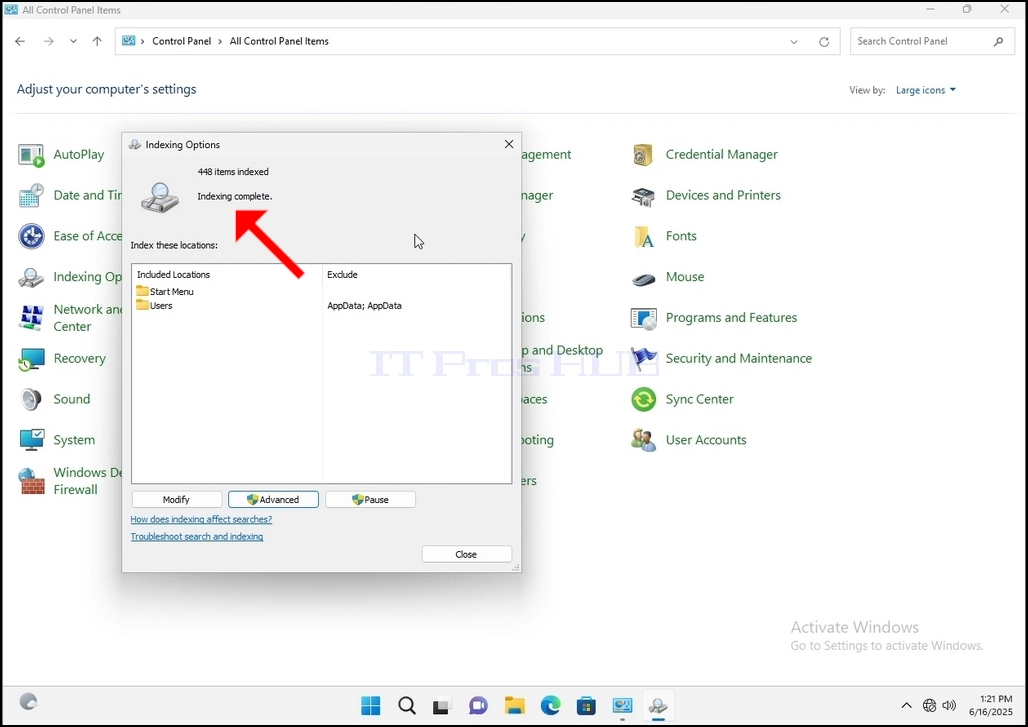1028x727 pixels.
Task: Open 'Troubleshoot search and indexing' link
Action: [x=197, y=536]
